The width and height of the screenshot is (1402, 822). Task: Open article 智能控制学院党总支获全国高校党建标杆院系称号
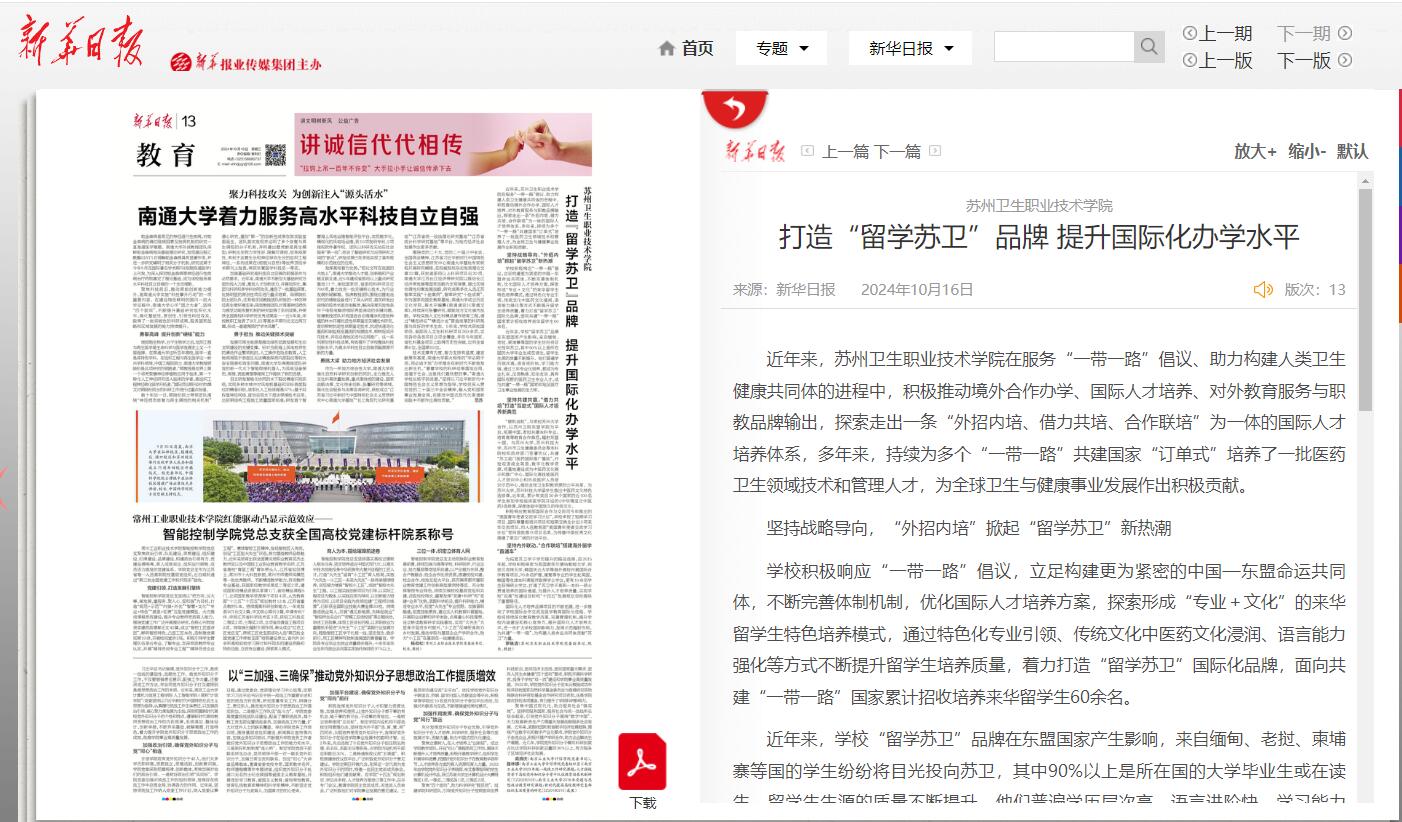click(308, 535)
